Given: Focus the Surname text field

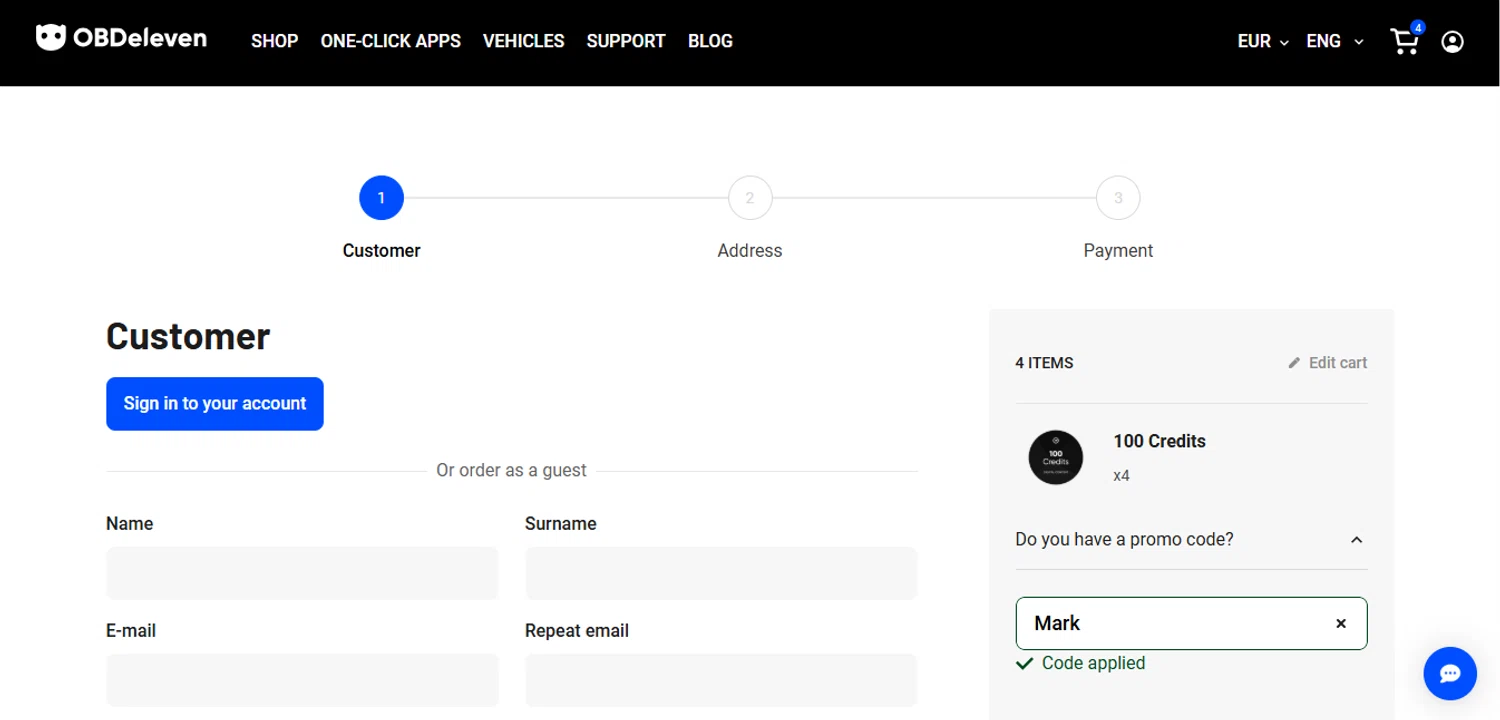Looking at the screenshot, I should coord(720,573).
